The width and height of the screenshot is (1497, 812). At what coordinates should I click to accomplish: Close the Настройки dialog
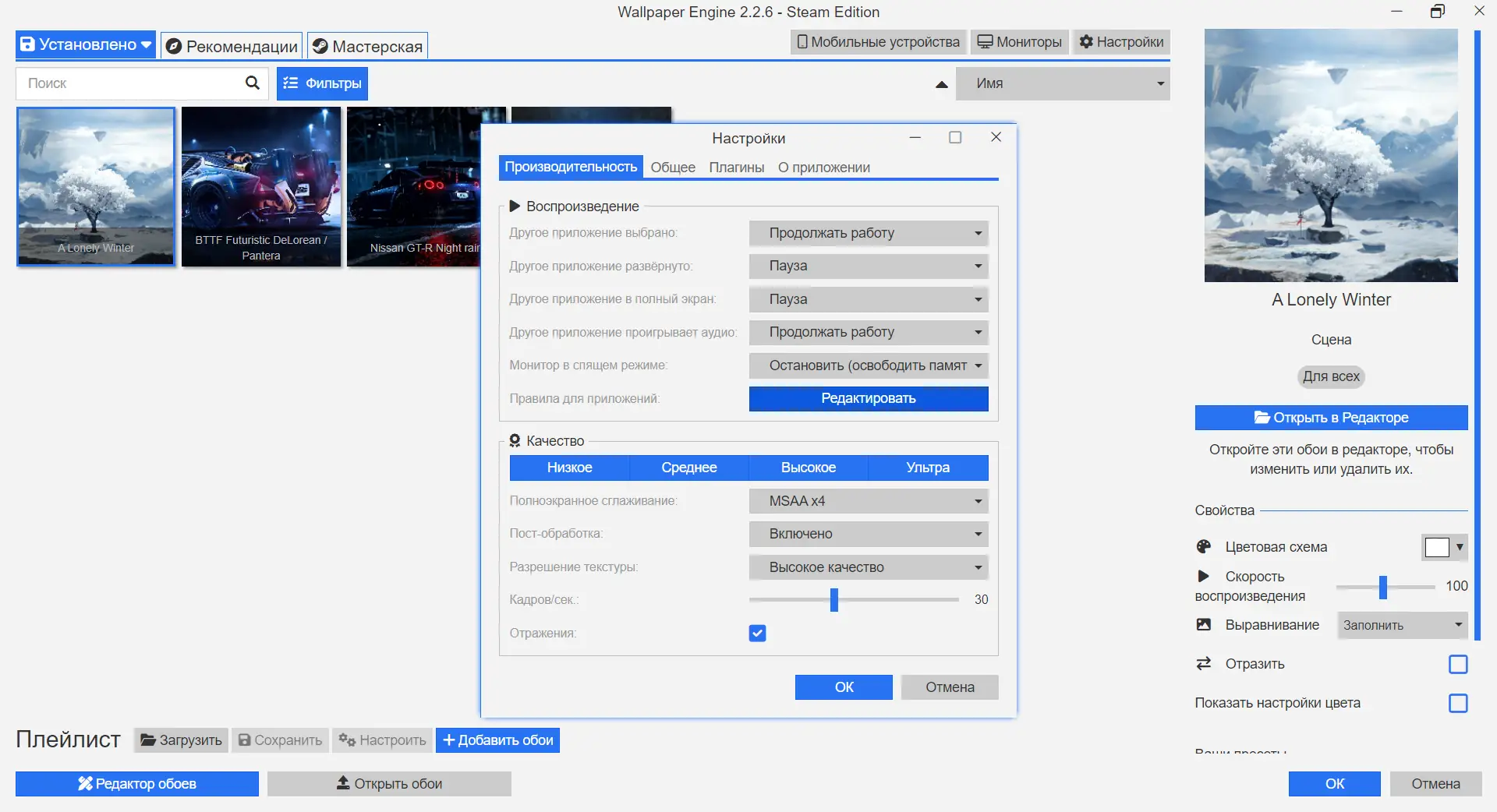pyautogui.click(x=996, y=137)
